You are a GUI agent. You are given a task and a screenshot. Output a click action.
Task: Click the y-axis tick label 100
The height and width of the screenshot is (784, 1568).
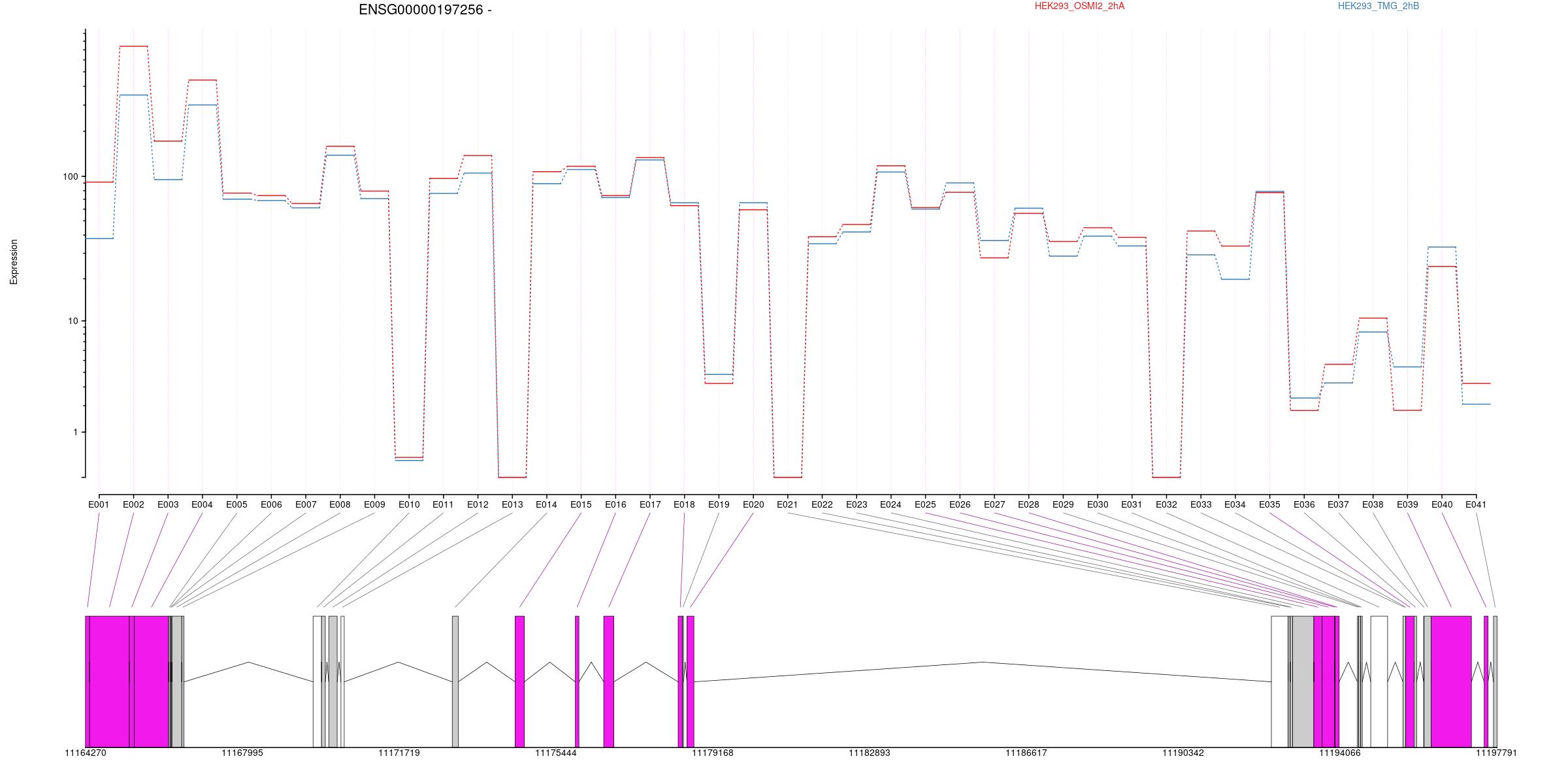(x=70, y=177)
